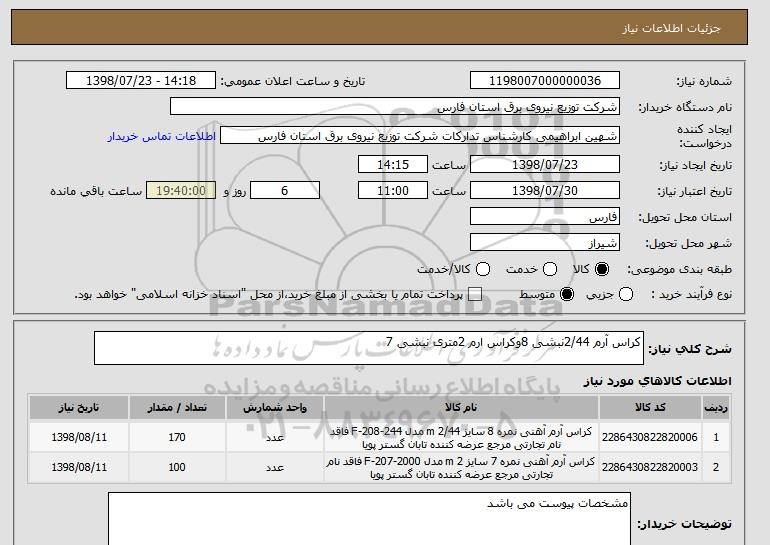Screen dimensions: 770x545
Task: Click the validity time 11:00 field
Action: 393,191
